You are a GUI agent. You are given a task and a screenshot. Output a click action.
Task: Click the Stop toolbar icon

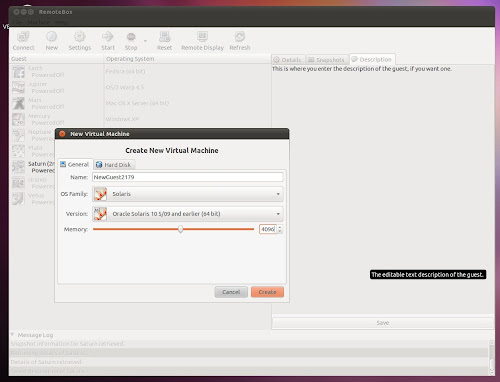click(x=131, y=37)
